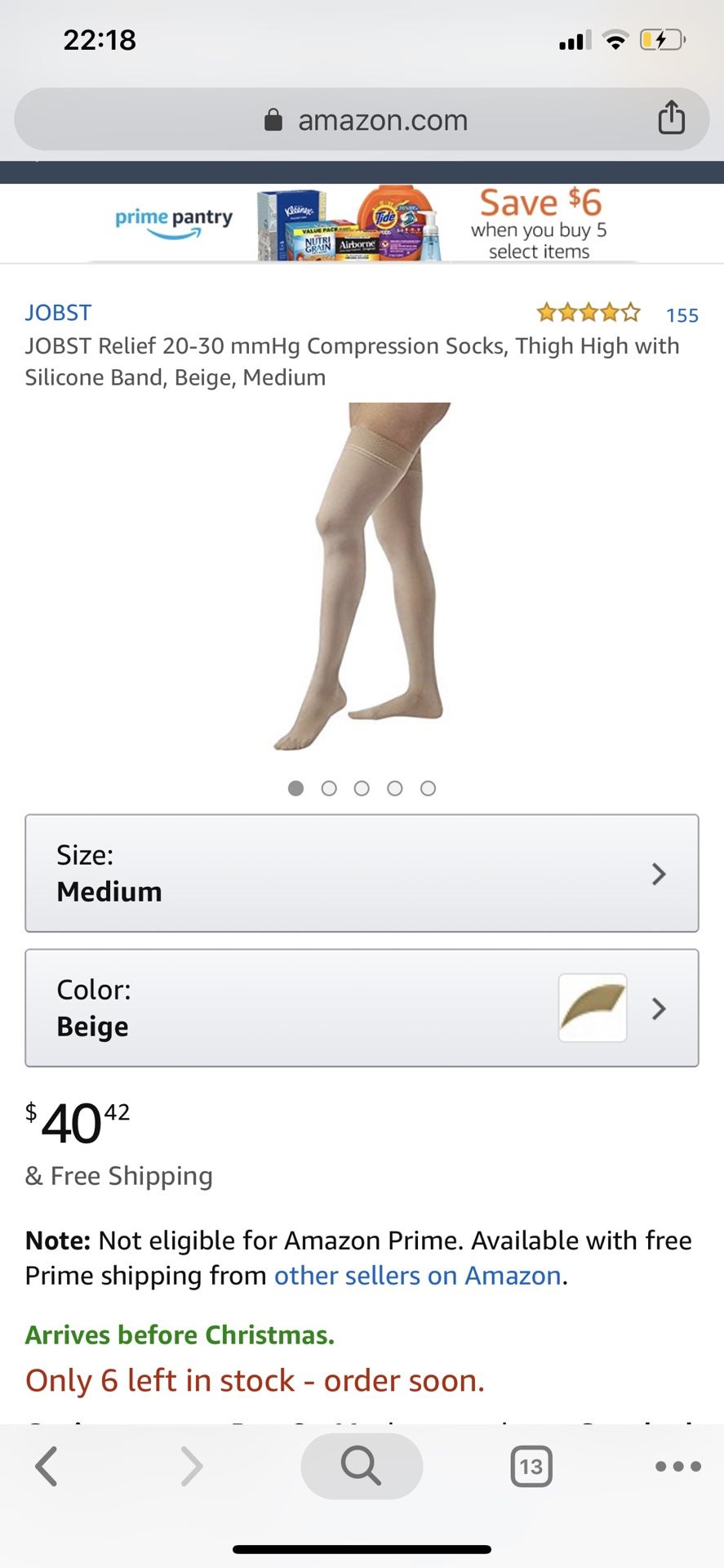Open the magnifier search button
The image size is (724, 1568).
[x=362, y=1466]
